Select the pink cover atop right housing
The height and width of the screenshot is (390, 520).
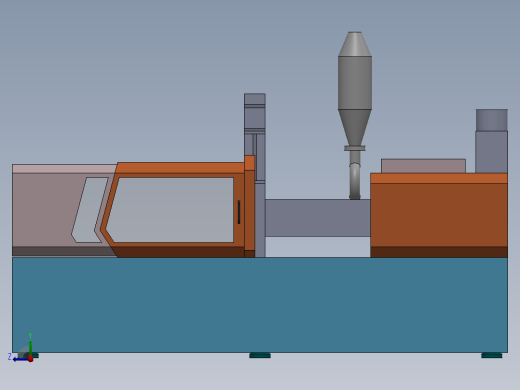coord(423,166)
